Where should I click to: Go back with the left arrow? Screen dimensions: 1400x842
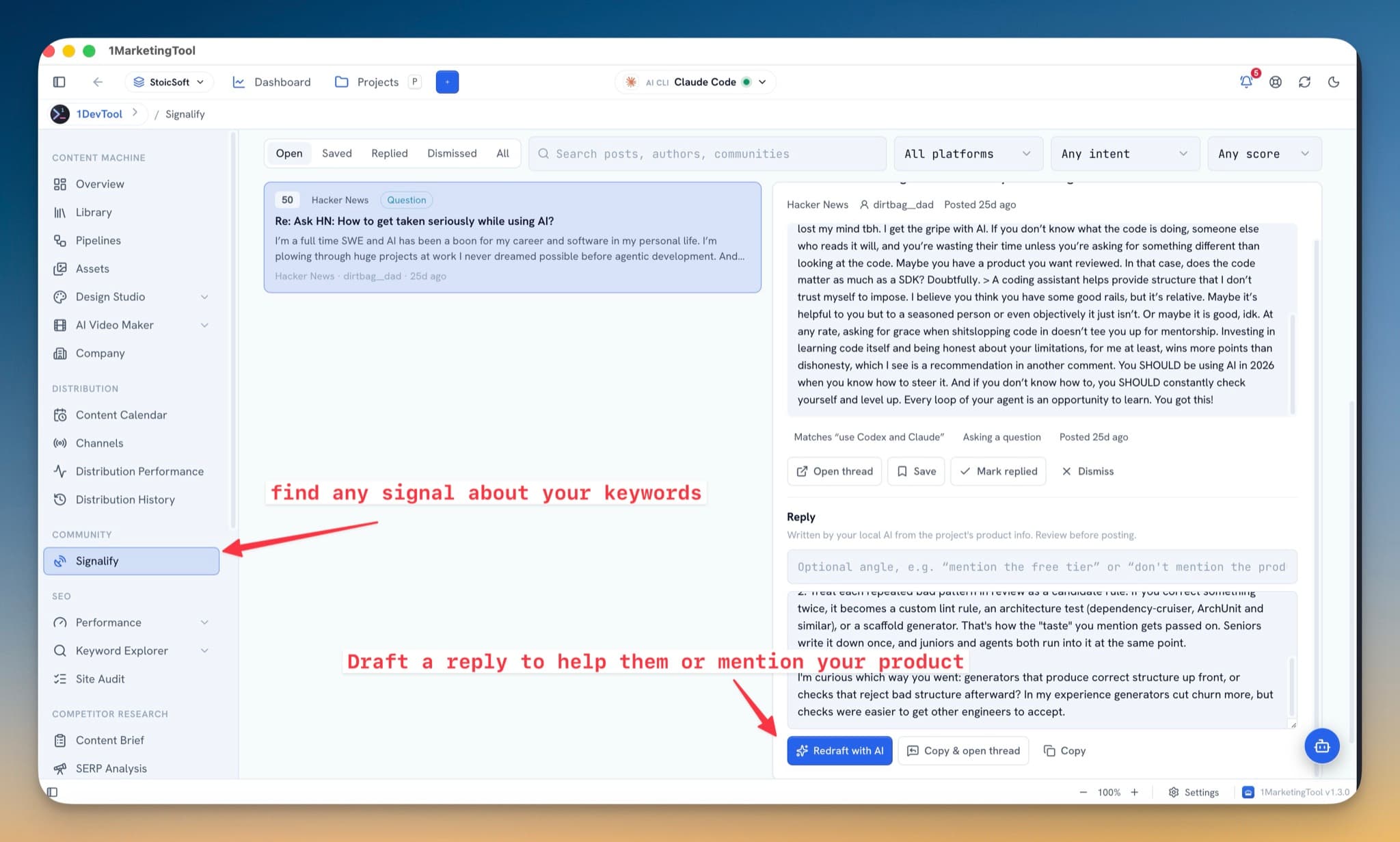[98, 82]
